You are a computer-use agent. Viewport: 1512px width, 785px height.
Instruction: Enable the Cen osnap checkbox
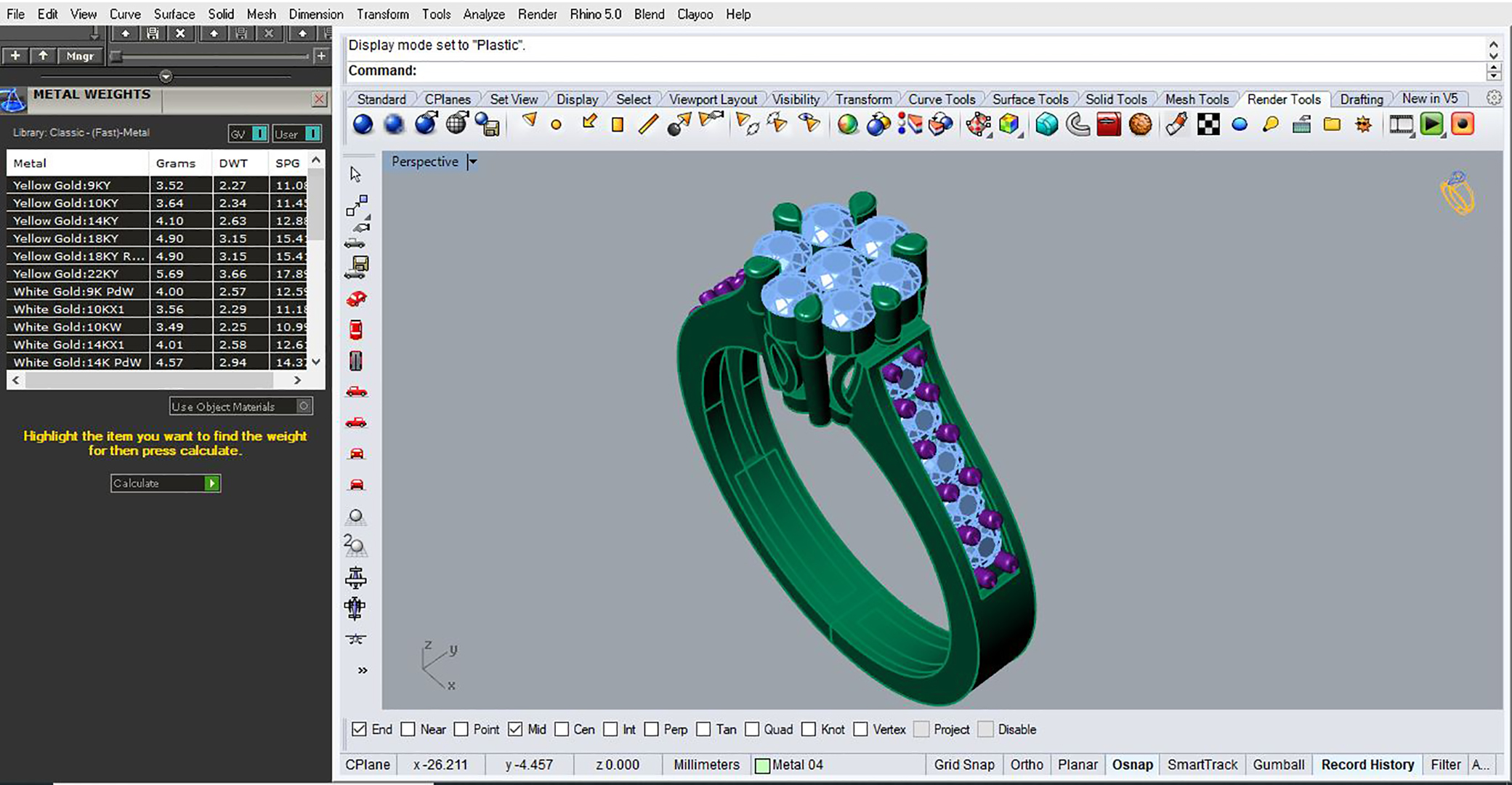tap(562, 729)
